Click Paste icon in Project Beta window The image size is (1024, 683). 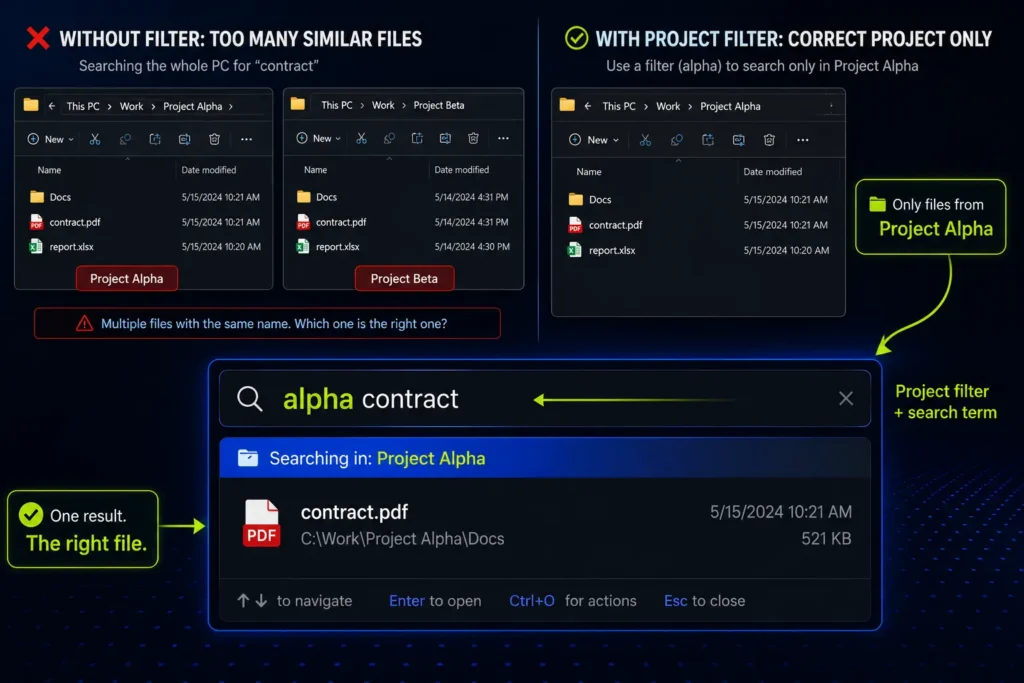(x=417, y=138)
